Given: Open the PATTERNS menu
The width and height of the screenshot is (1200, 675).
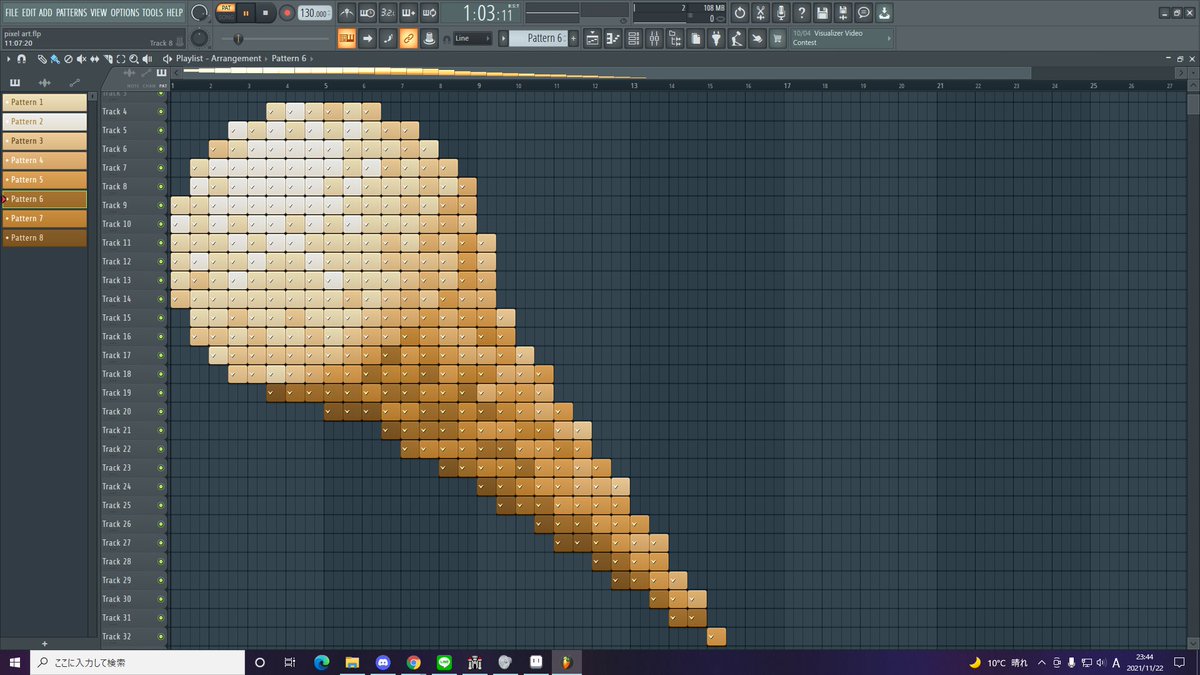Looking at the screenshot, I should pos(71,13).
